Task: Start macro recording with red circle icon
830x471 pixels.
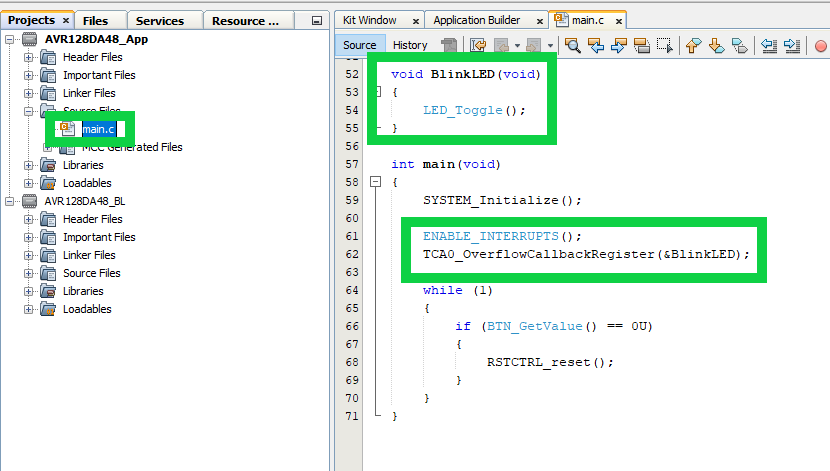Action: (x=821, y=45)
